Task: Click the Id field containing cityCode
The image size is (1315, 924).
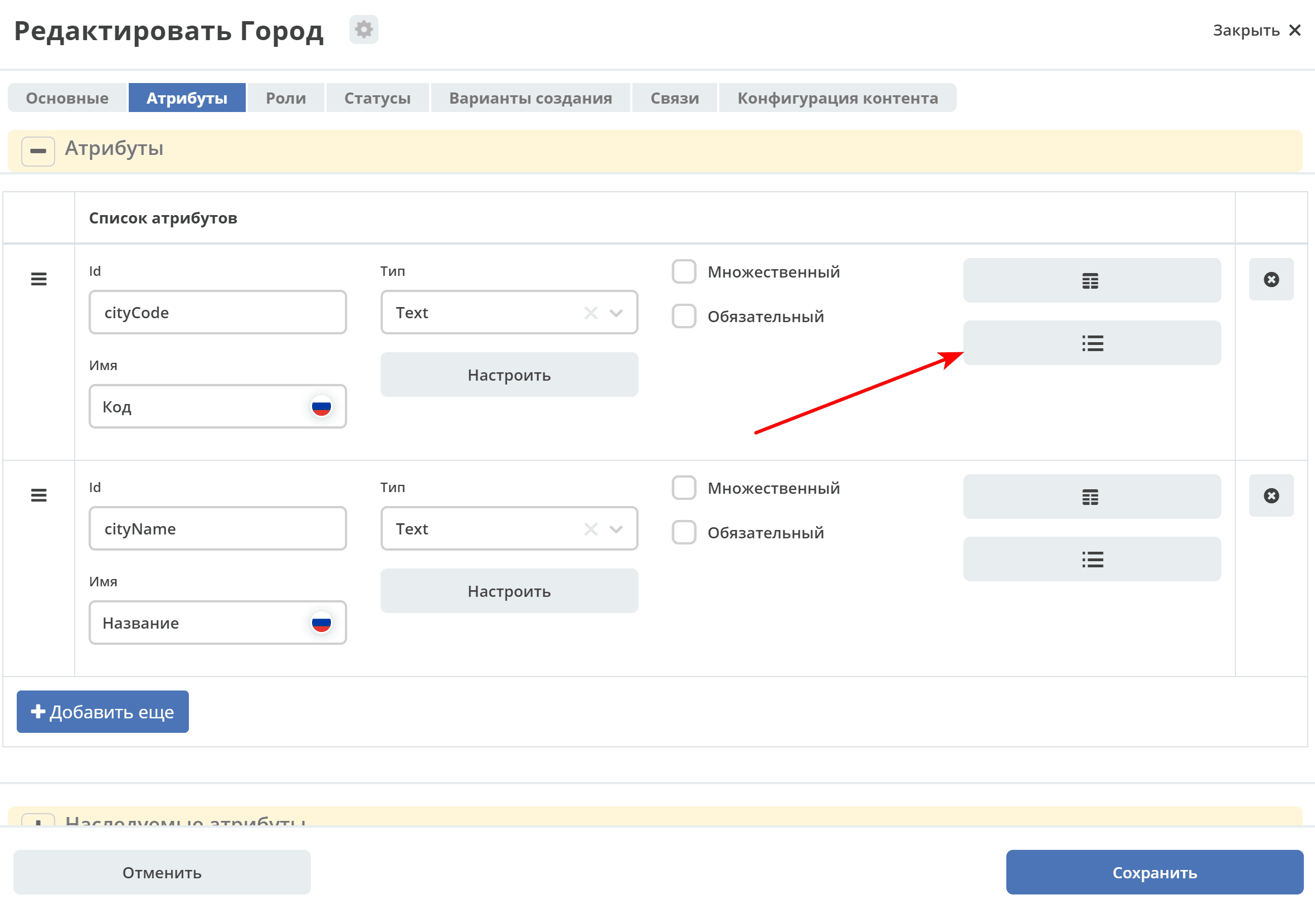Action: tap(218, 312)
